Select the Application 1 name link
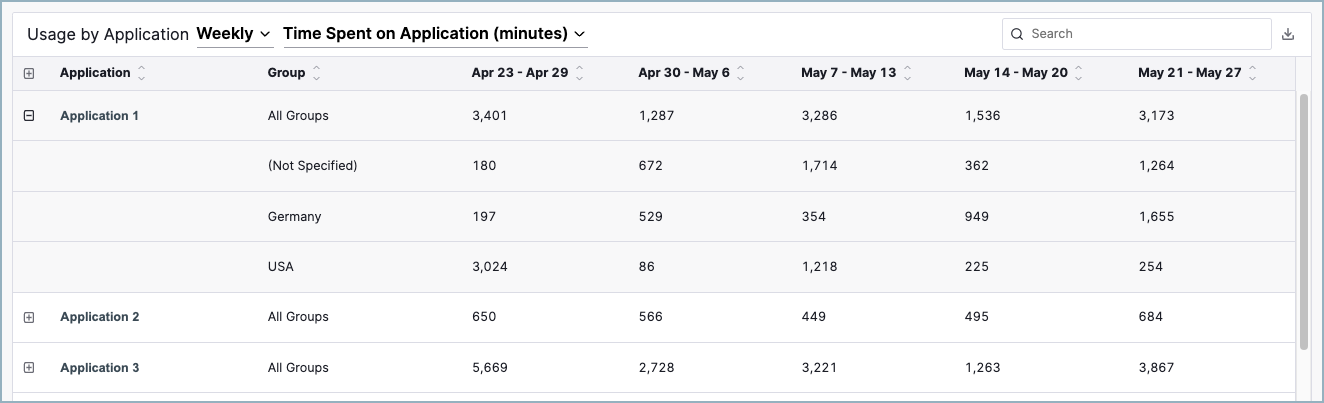The image size is (1324, 403). (x=100, y=116)
